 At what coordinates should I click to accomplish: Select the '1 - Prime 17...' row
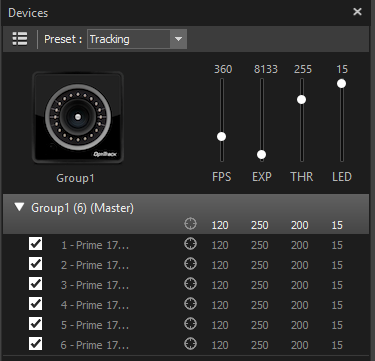pyautogui.click(x=186, y=245)
